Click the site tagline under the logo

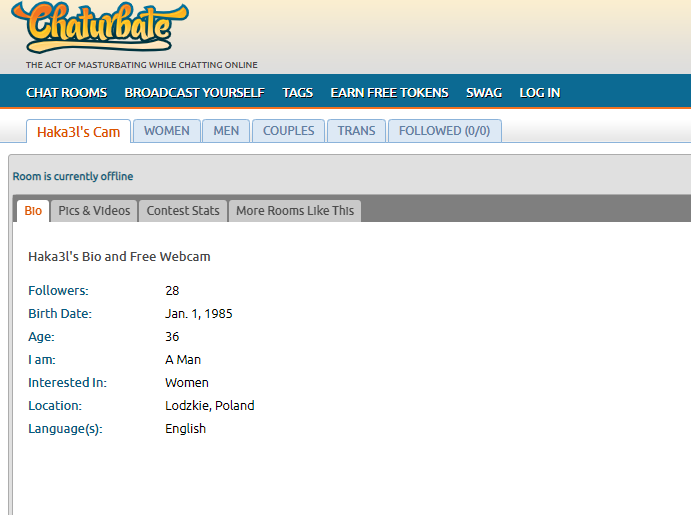pyautogui.click(x=141, y=65)
